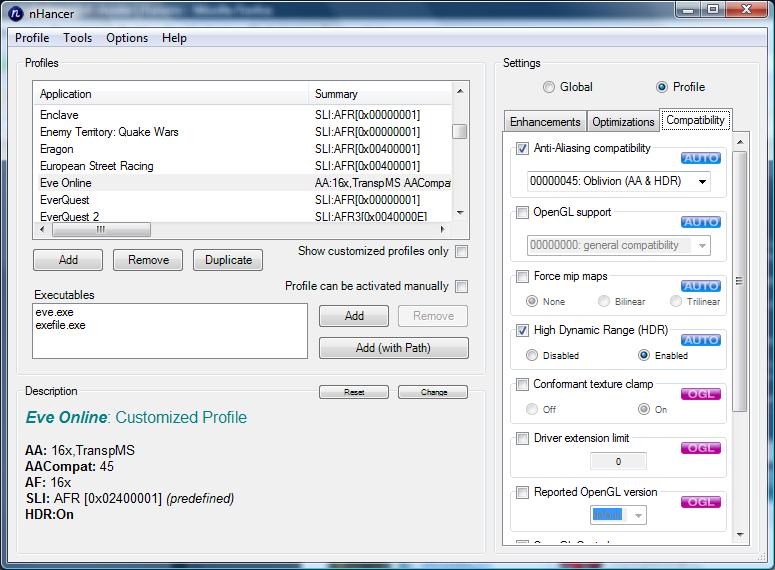This screenshot has height=570, width=775.
Task: Switch to the Enhancements tab
Action: pyautogui.click(x=545, y=122)
